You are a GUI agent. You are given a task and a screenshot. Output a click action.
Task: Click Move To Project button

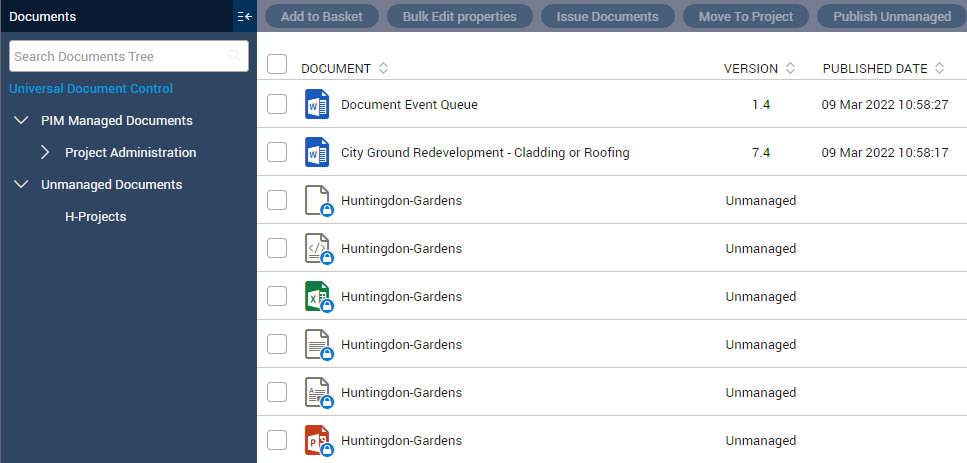pyautogui.click(x=746, y=17)
